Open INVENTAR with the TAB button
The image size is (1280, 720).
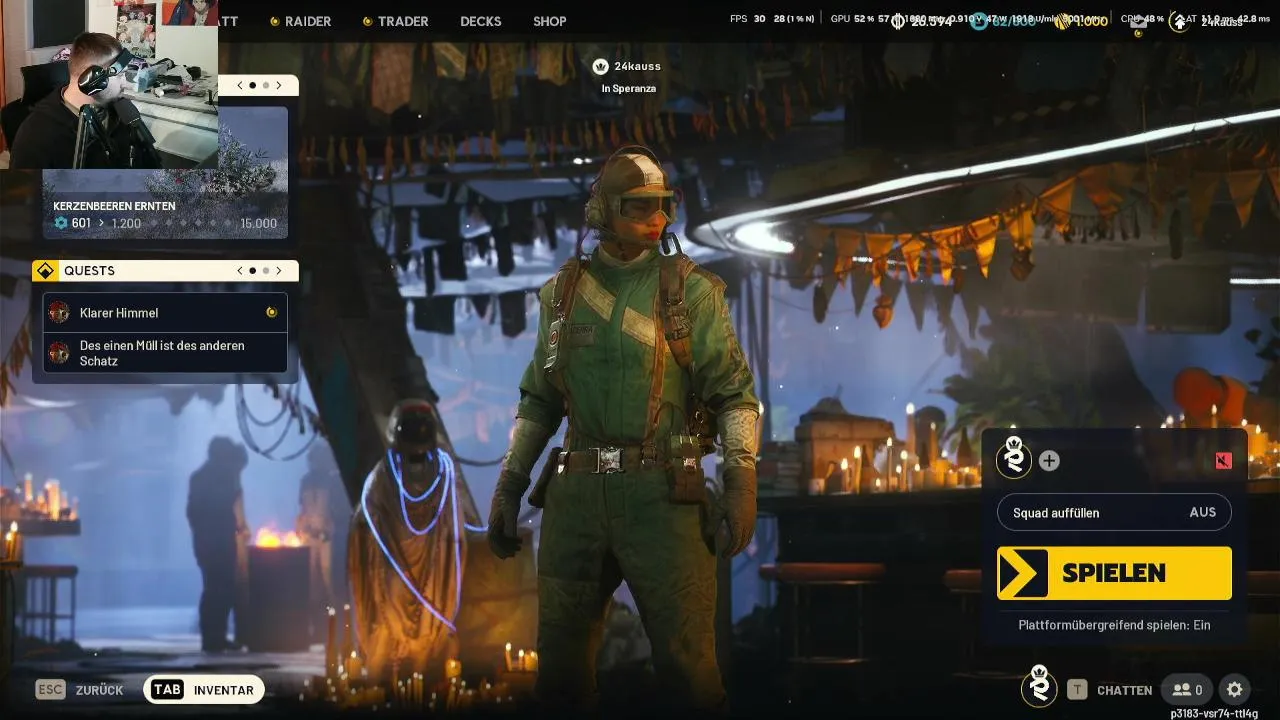(x=204, y=690)
